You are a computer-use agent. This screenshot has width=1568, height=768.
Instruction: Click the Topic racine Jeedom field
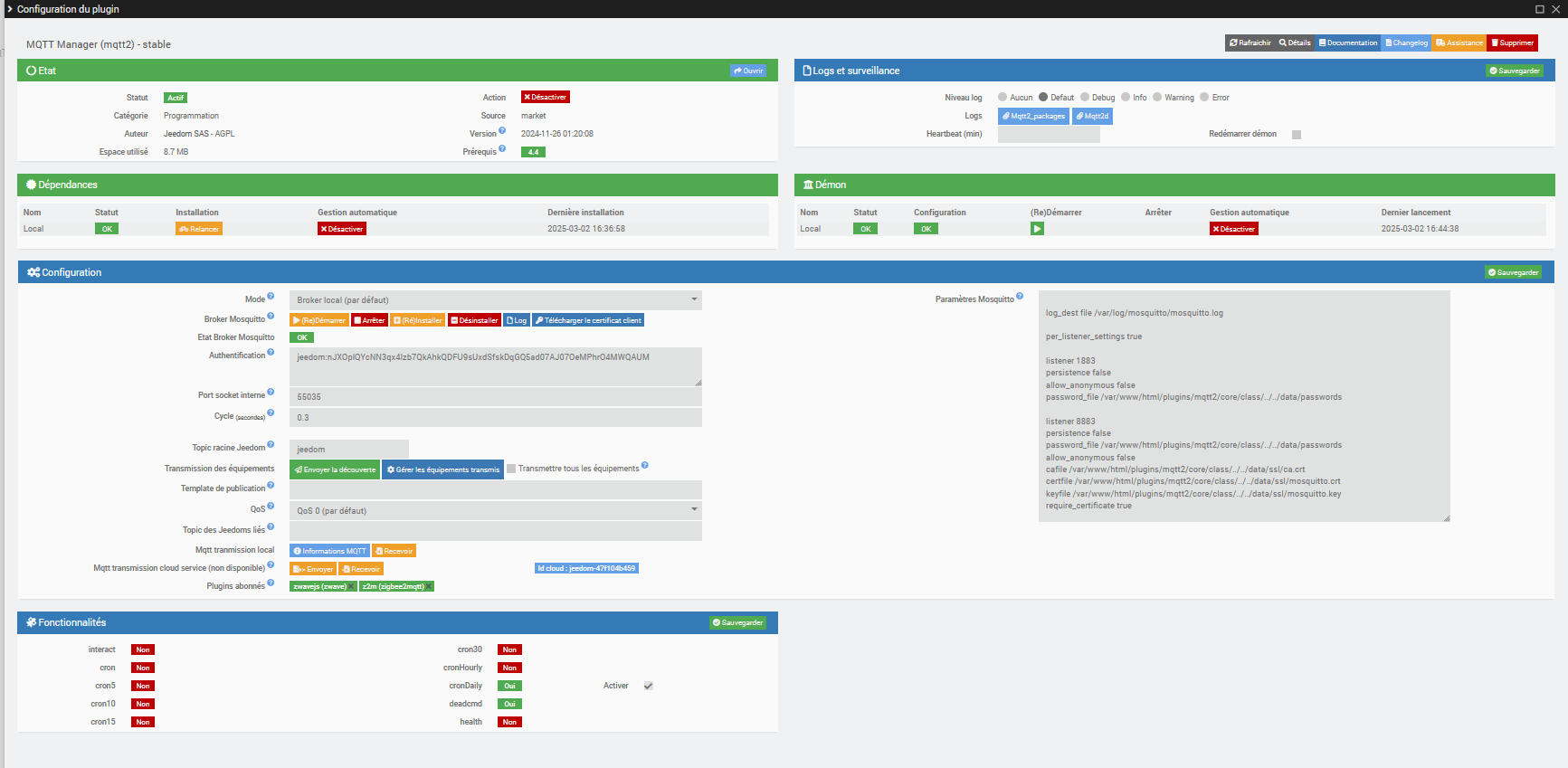[x=349, y=450]
